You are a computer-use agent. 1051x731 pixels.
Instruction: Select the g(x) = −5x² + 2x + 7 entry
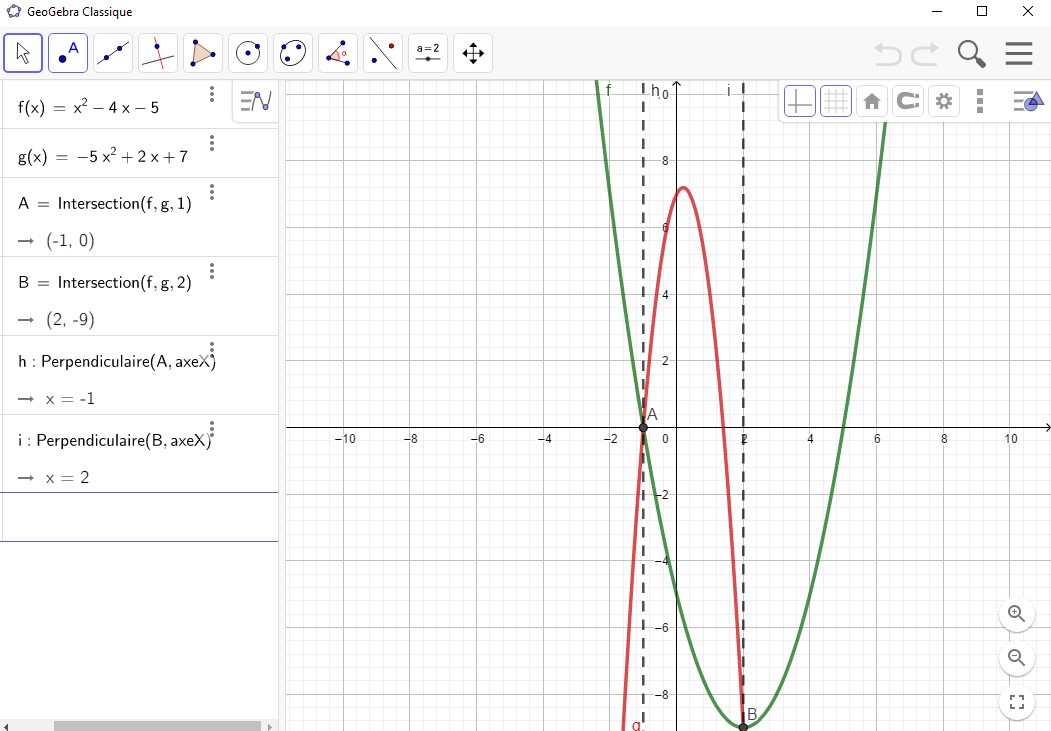click(103, 157)
